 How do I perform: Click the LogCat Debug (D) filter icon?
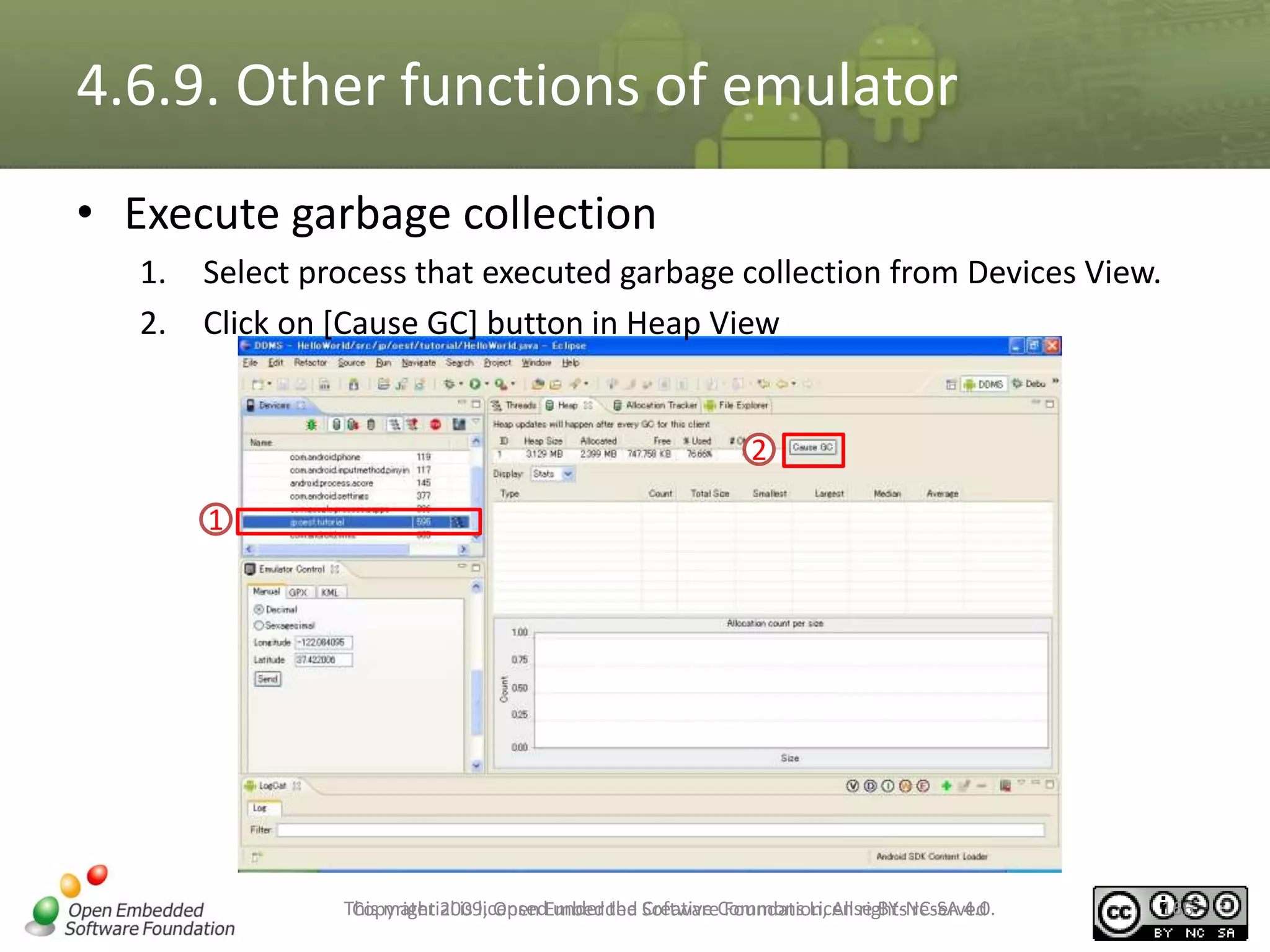(870, 786)
